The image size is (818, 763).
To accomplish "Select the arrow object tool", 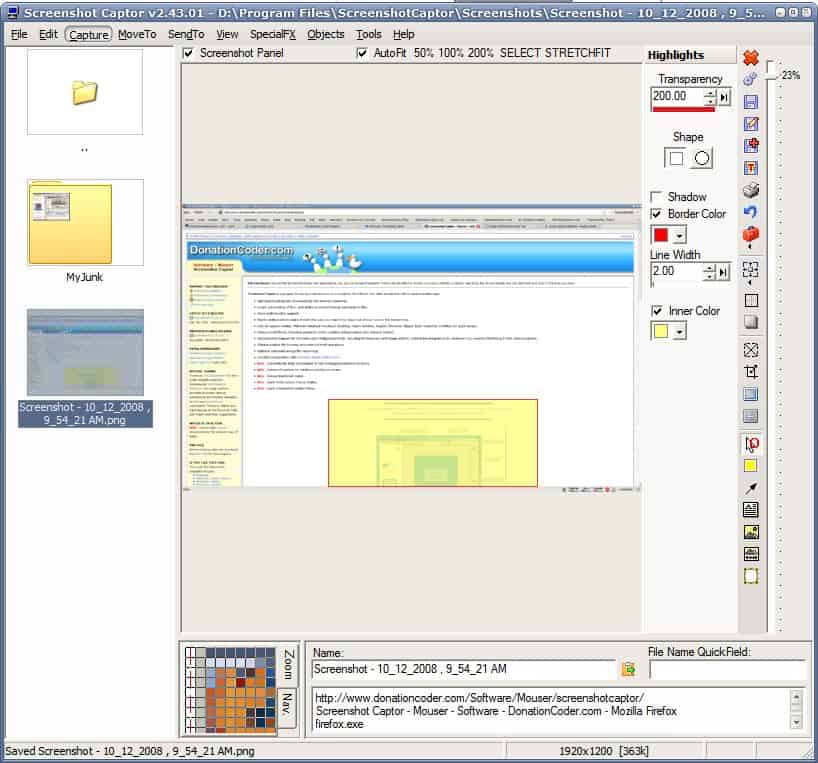I will [751, 488].
